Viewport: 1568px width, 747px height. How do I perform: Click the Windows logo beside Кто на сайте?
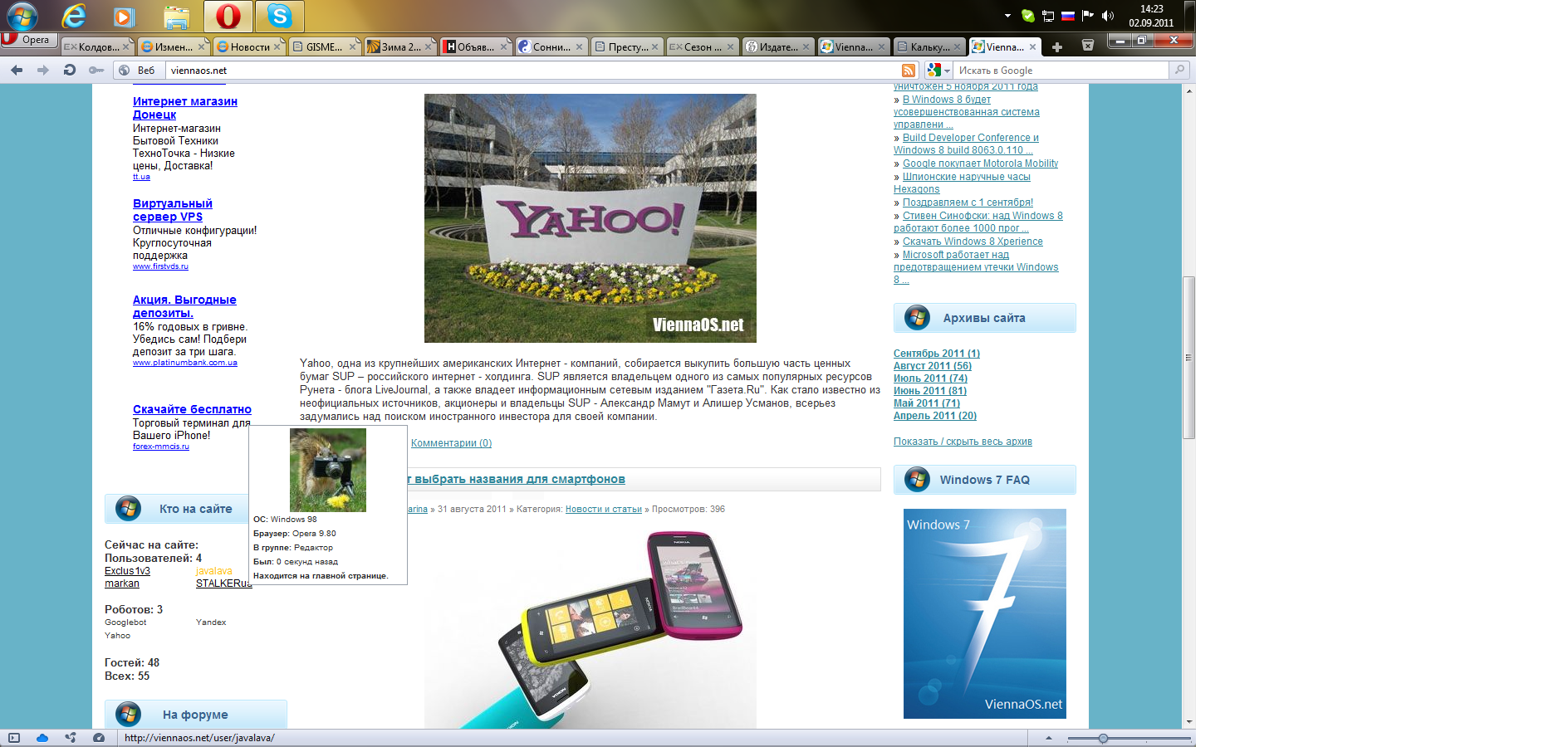tap(128, 508)
